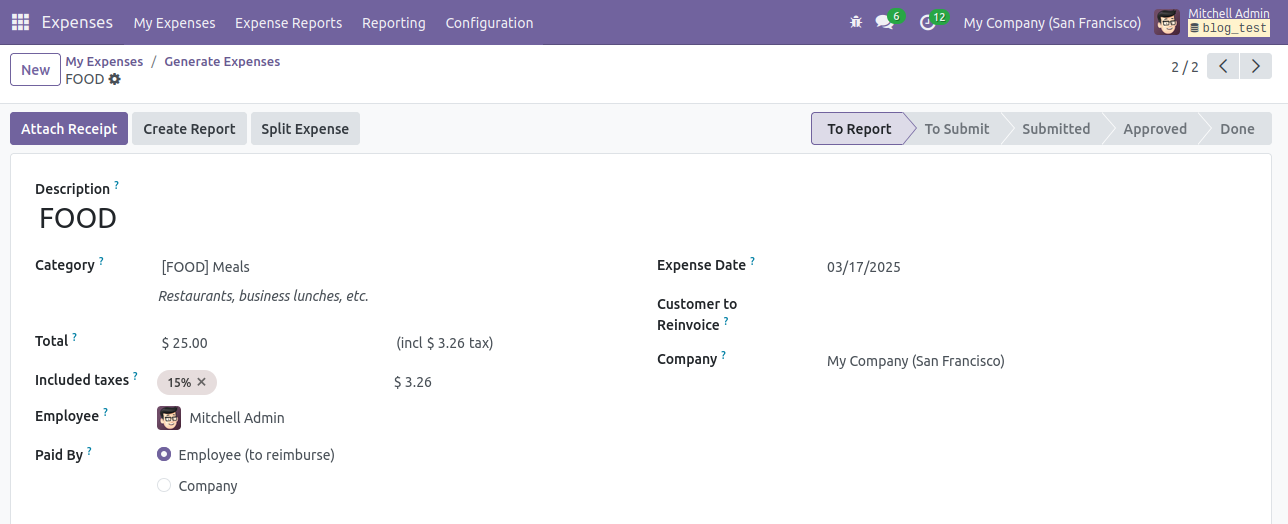Go to next record arrow

(x=1255, y=67)
